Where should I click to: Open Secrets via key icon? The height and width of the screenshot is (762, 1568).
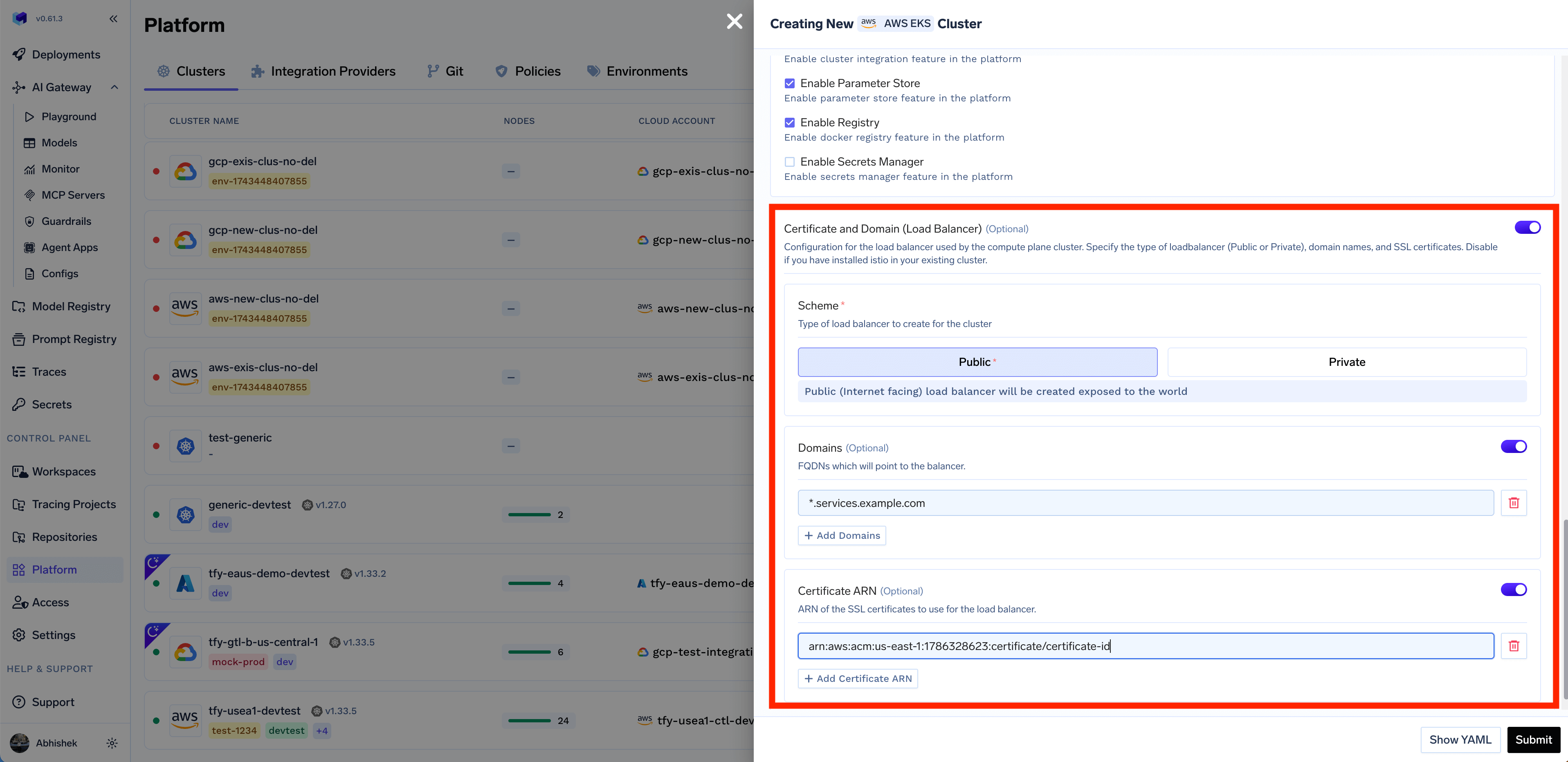[19, 404]
